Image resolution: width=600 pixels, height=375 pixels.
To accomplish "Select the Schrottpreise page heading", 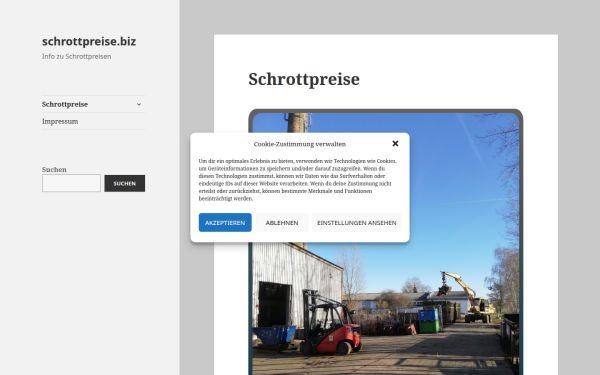I will point(304,79).
